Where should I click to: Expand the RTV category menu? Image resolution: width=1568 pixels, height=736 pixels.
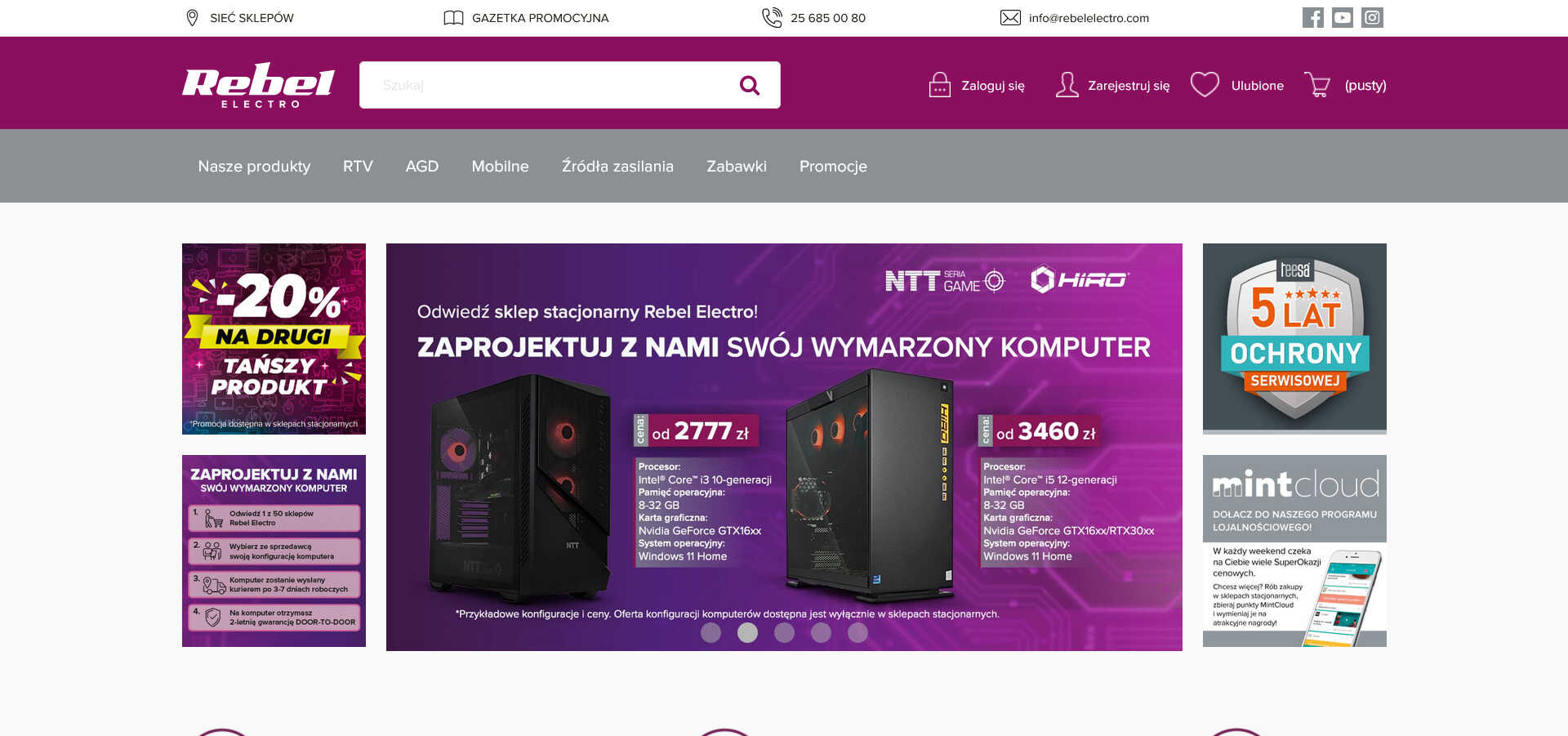(358, 166)
